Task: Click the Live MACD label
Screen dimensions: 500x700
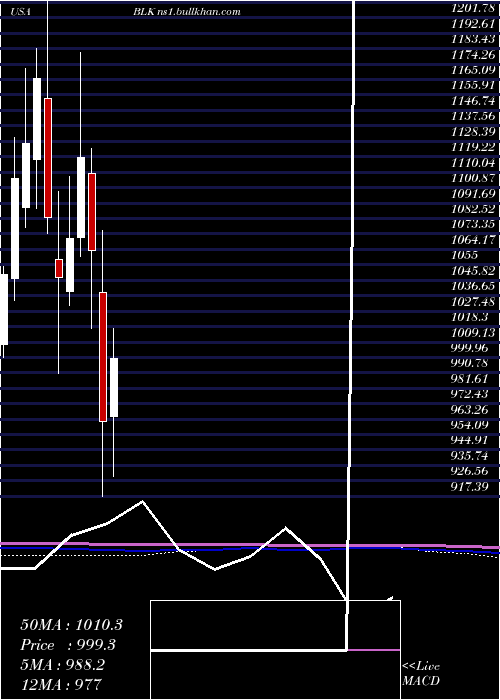Action: tap(421, 673)
